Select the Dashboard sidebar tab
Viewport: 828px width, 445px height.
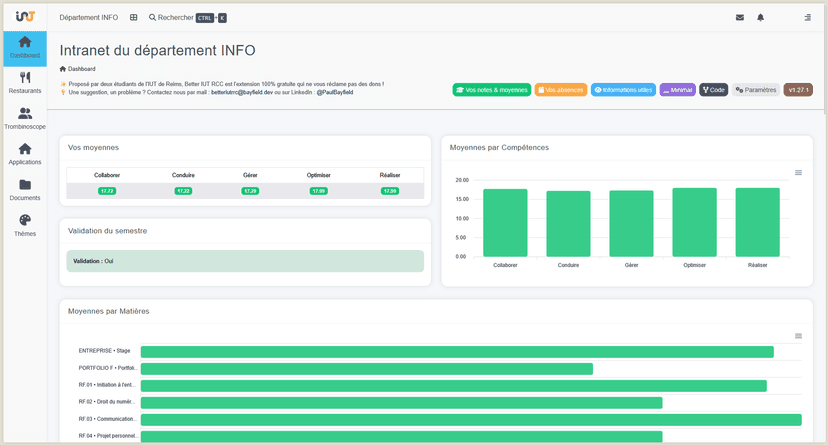[25, 49]
